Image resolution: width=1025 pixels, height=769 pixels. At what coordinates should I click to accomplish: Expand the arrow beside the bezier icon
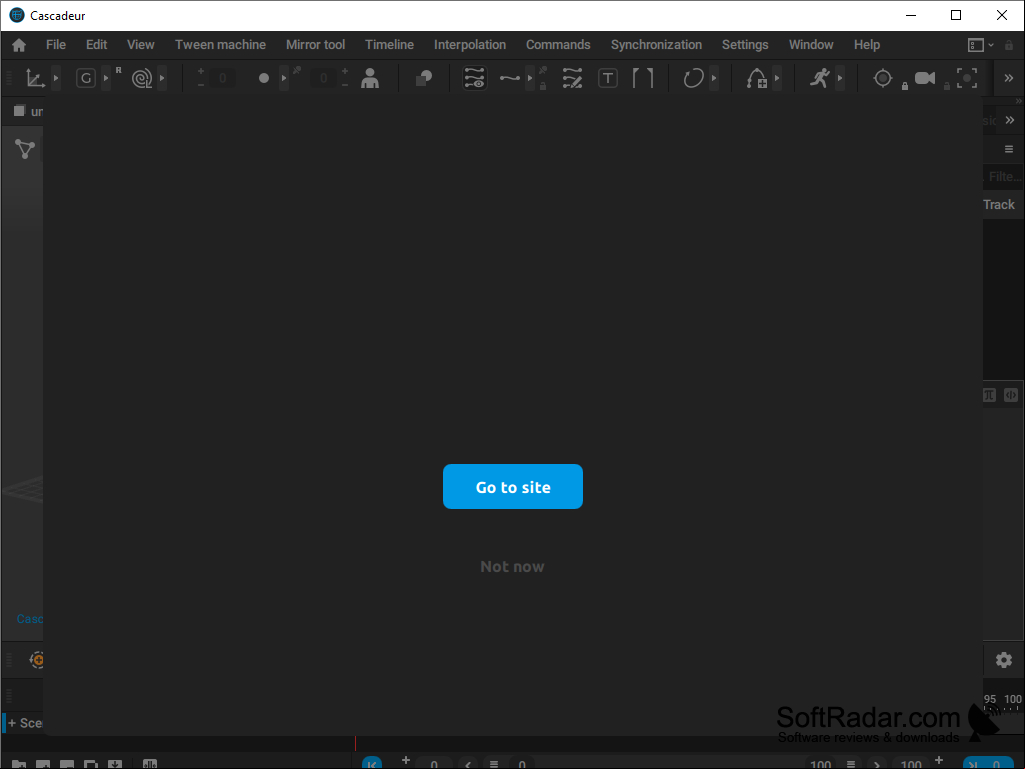[777, 78]
